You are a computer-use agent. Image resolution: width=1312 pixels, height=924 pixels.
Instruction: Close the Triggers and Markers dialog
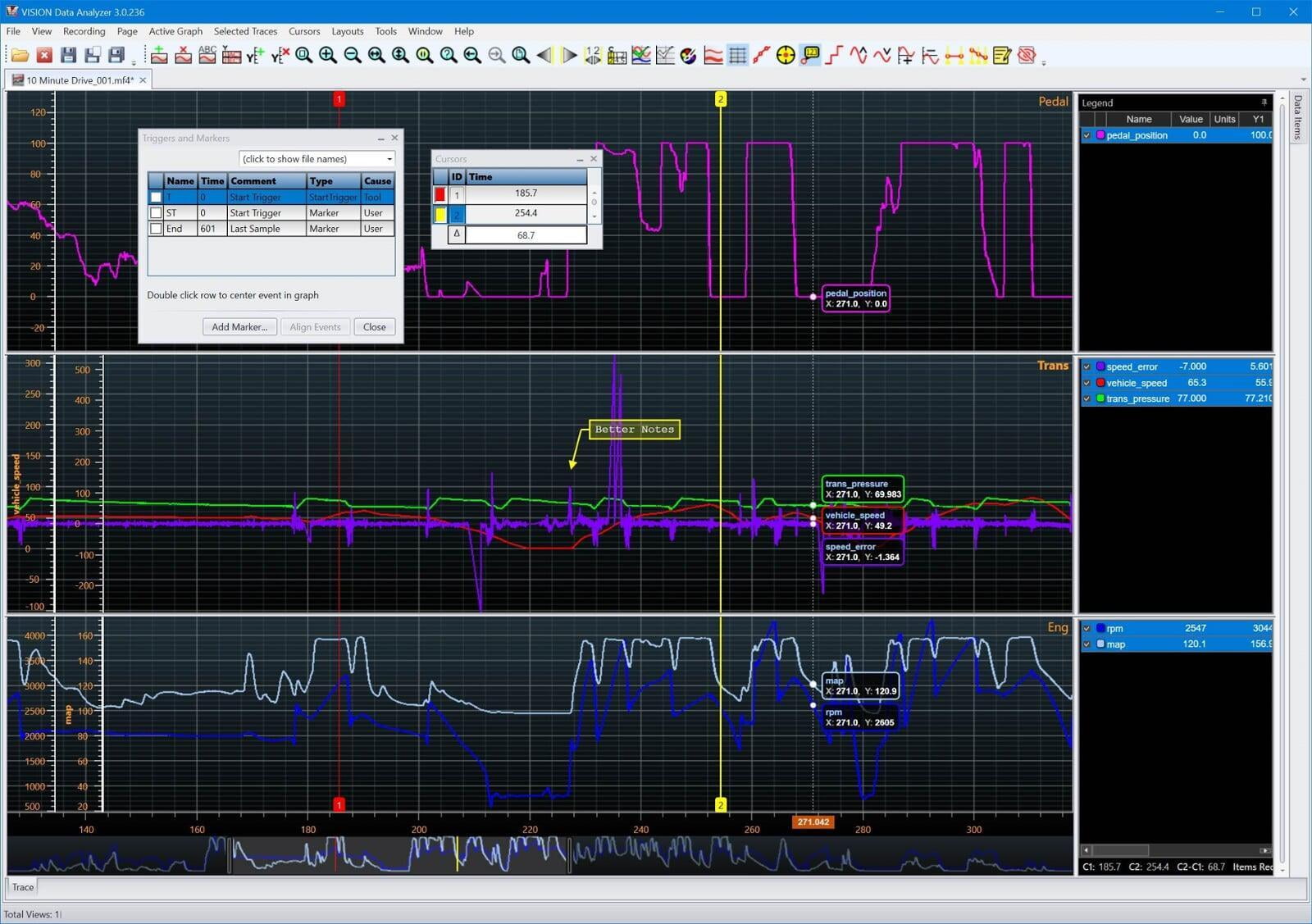pyautogui.click(x=396, y=138)
